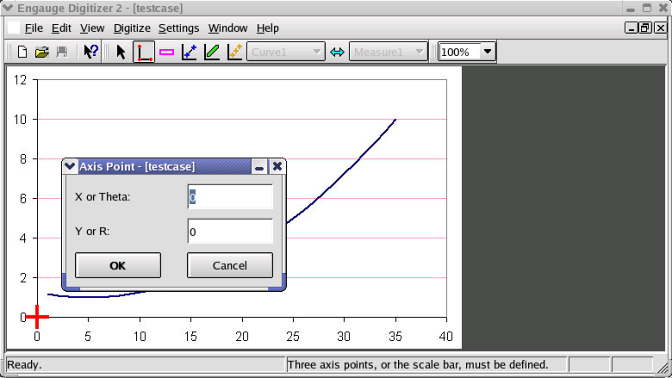This screenshot has height=378, width=672.
Task: Click the cyan double-arrow Measure icon
Action: coord(337,52)
